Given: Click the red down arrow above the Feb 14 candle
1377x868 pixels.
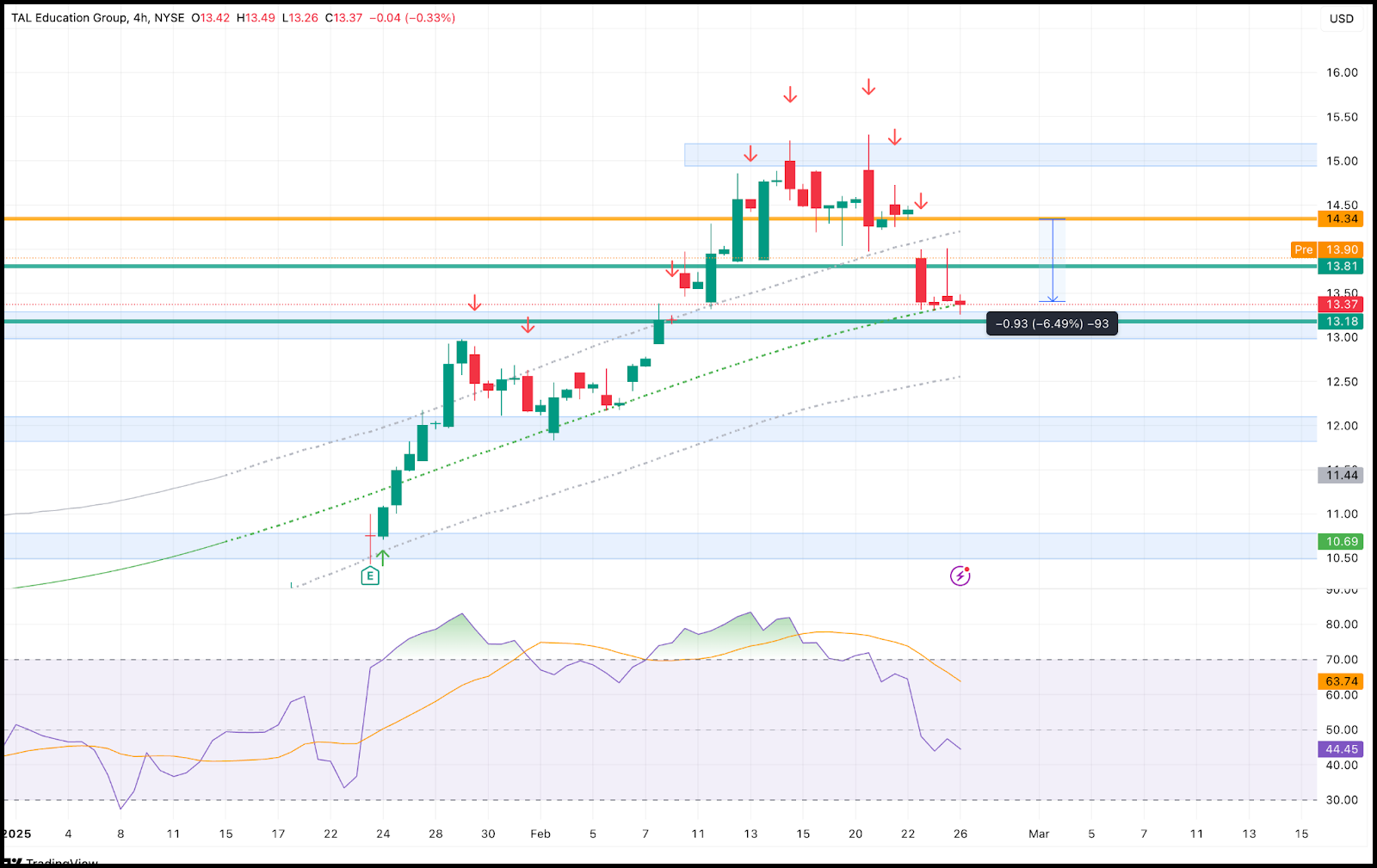Looking at the screenshot, I should (790, 95).
